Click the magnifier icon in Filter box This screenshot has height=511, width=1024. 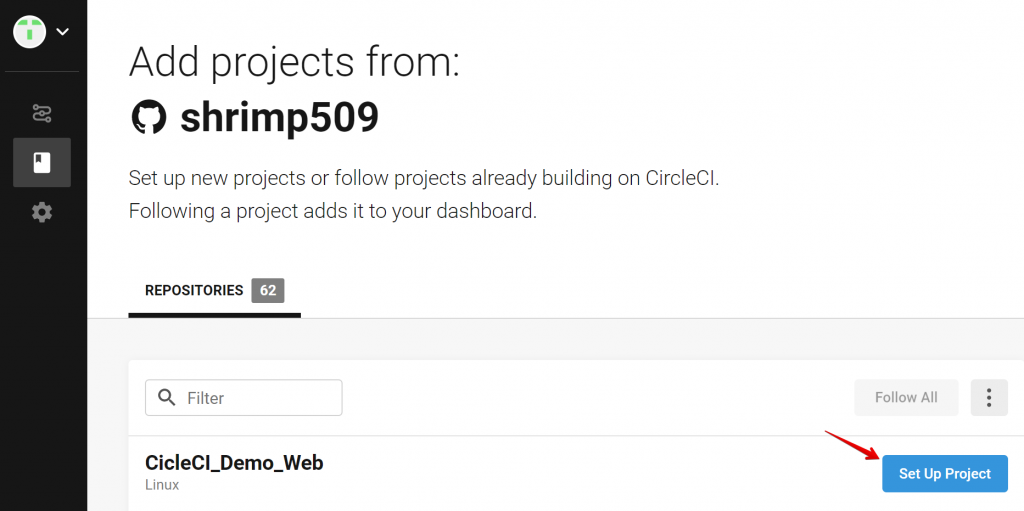tap(167, 397)
